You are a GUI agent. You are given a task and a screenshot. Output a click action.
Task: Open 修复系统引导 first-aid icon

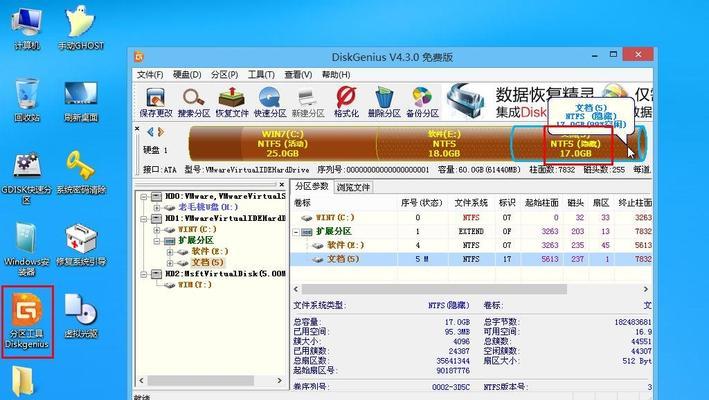pyautogui.click(x=81, y=244)
